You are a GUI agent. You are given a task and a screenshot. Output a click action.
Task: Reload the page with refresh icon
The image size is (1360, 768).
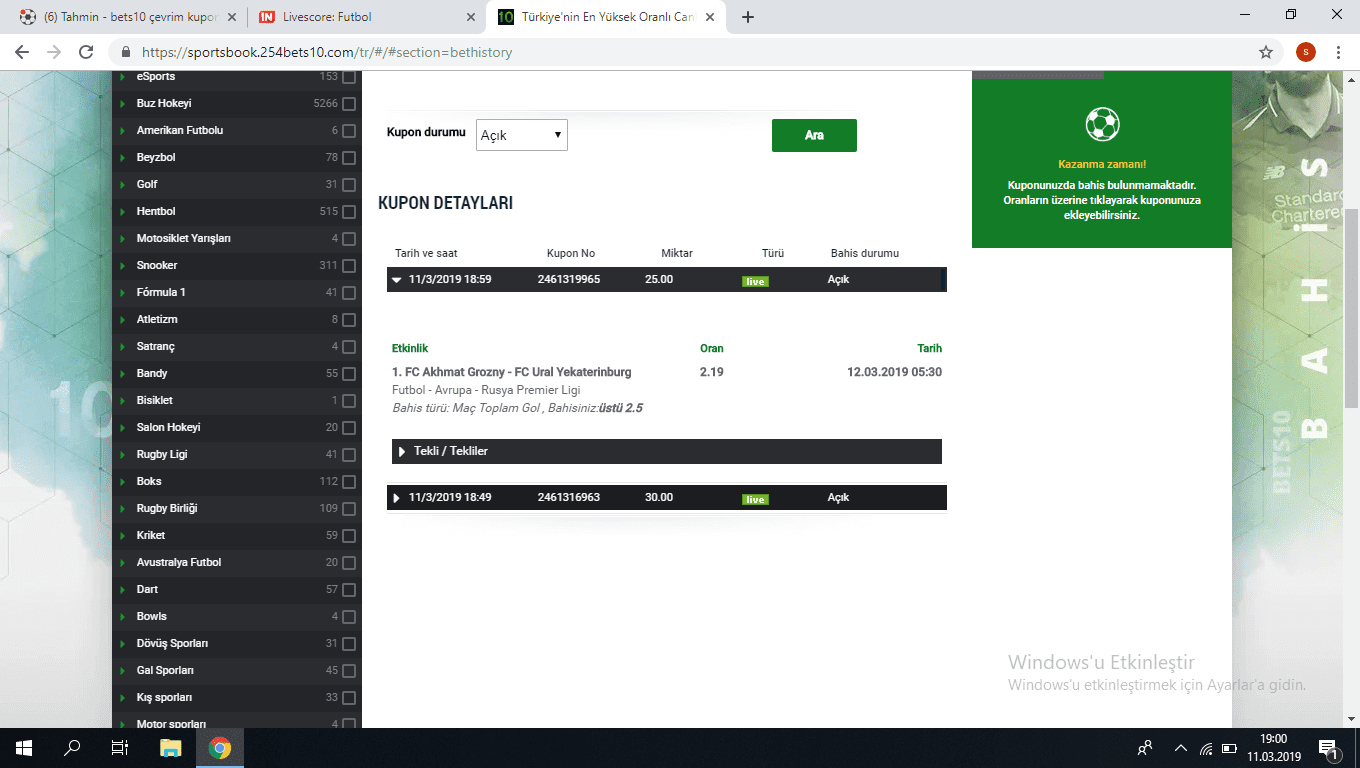[x=86, y=52]
